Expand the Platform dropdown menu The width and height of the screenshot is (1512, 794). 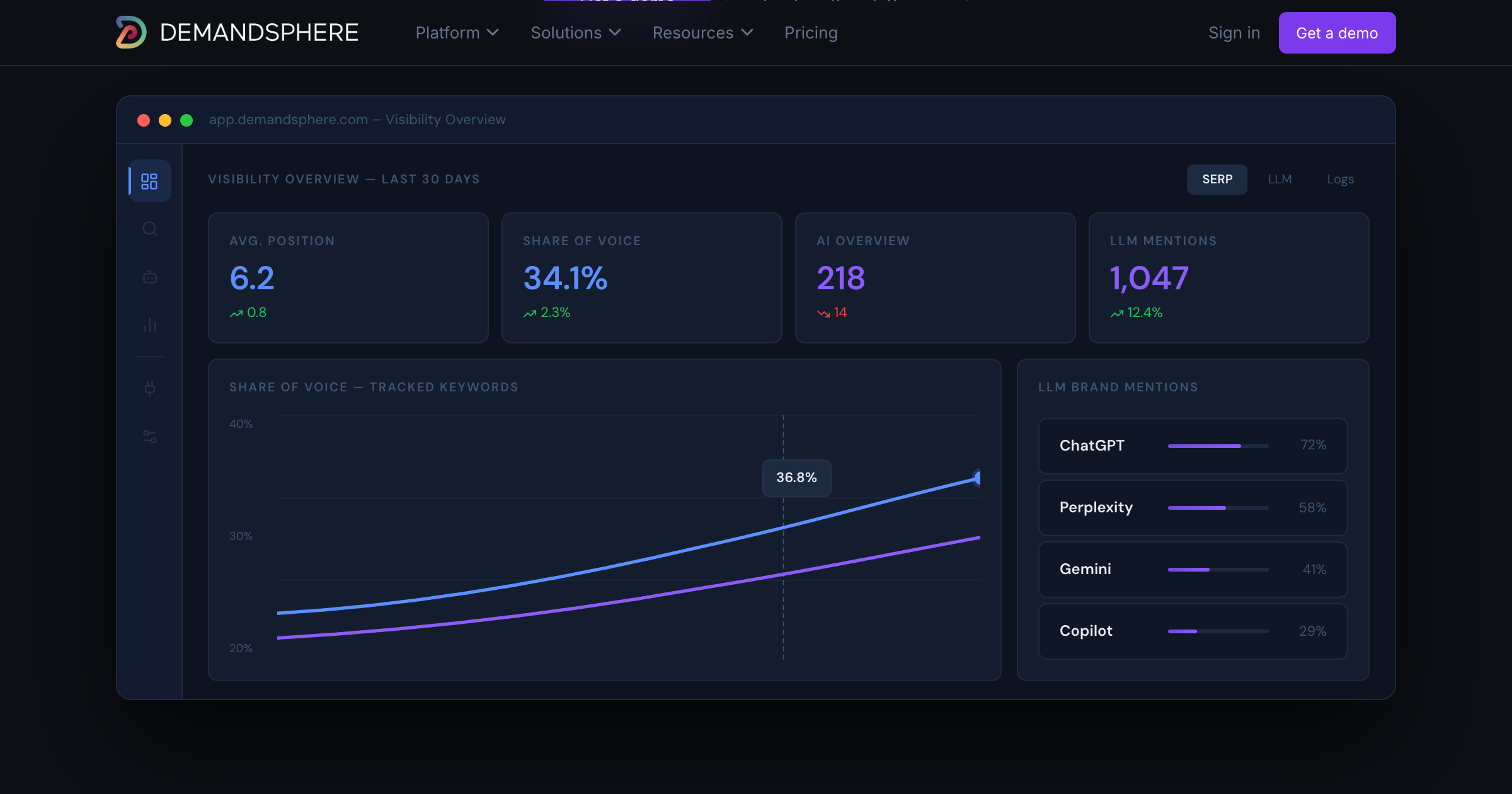pos(457,33)
